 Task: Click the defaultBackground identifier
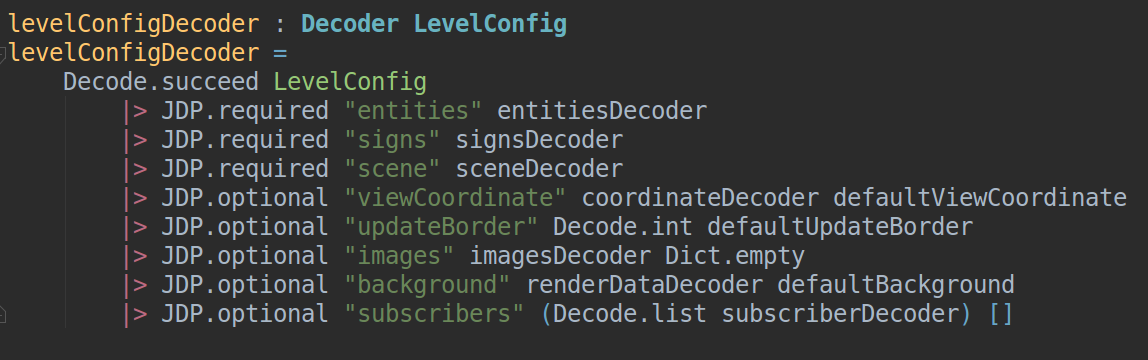[x=896, y=285]
